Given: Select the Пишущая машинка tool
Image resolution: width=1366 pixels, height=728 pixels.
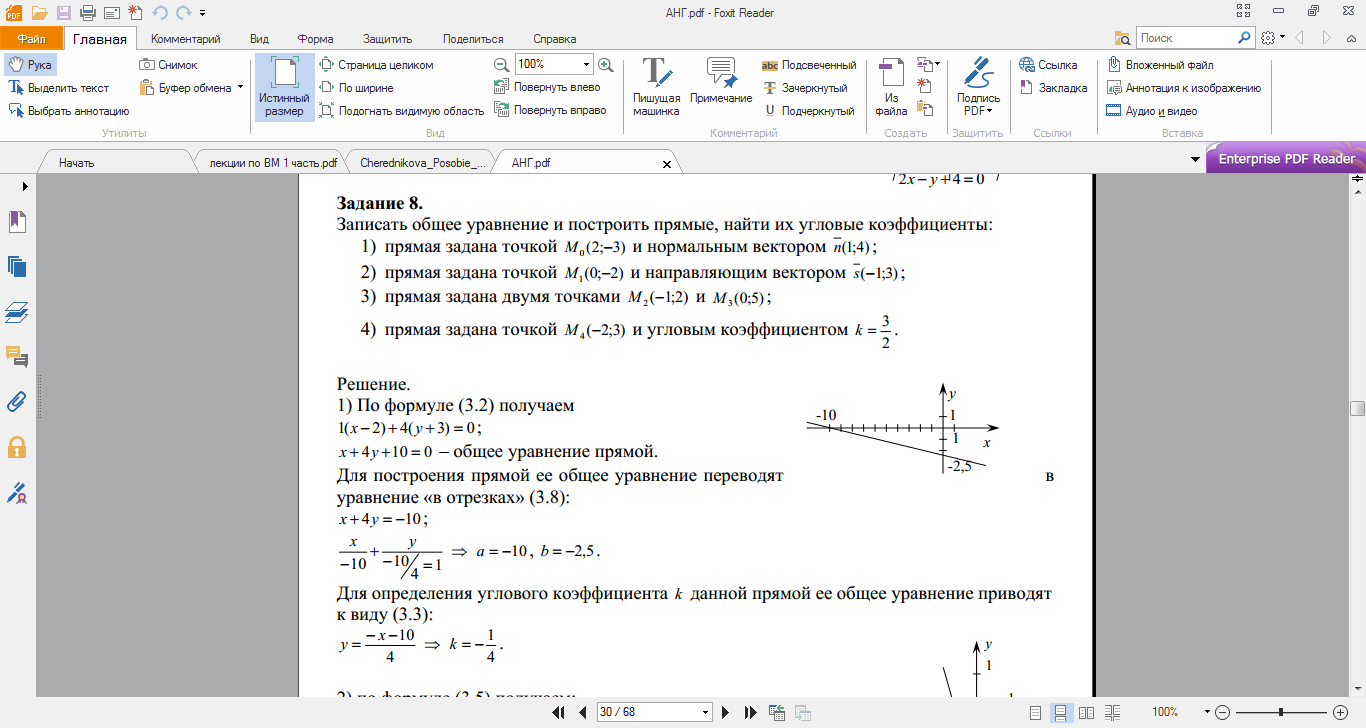Looking at the screenshot, I should 656,88.
